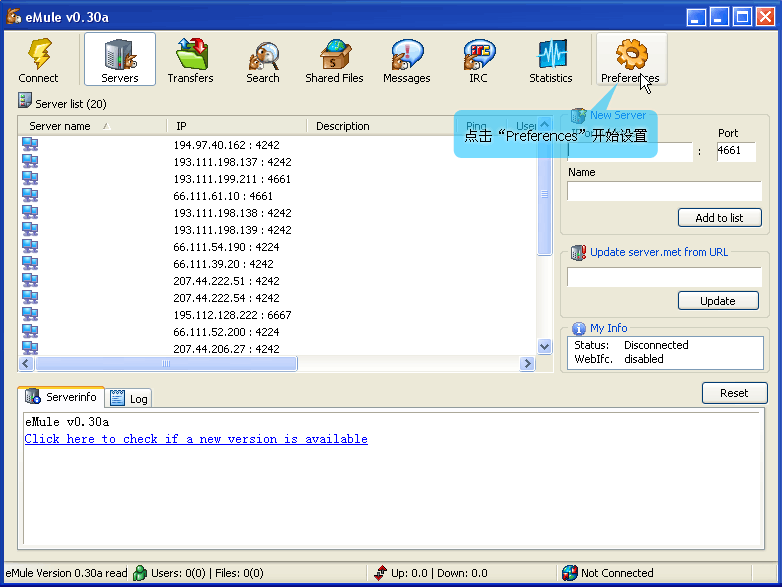Image resolution: width=782 pixels, height=587 pixels.
Task: Click the horizontal scrollbar thumb
Action: coord(166,364)
